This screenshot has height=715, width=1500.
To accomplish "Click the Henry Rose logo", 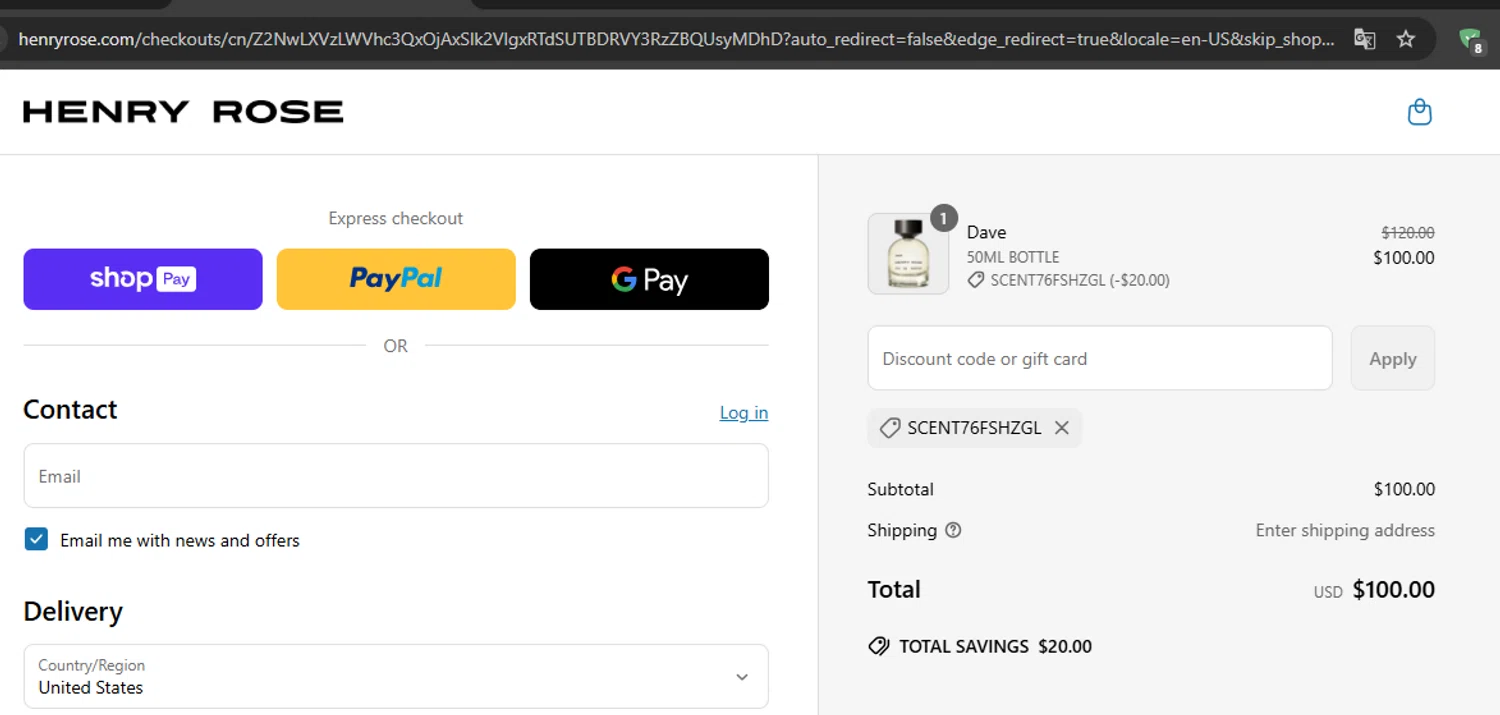I will (x=183, y=112).
